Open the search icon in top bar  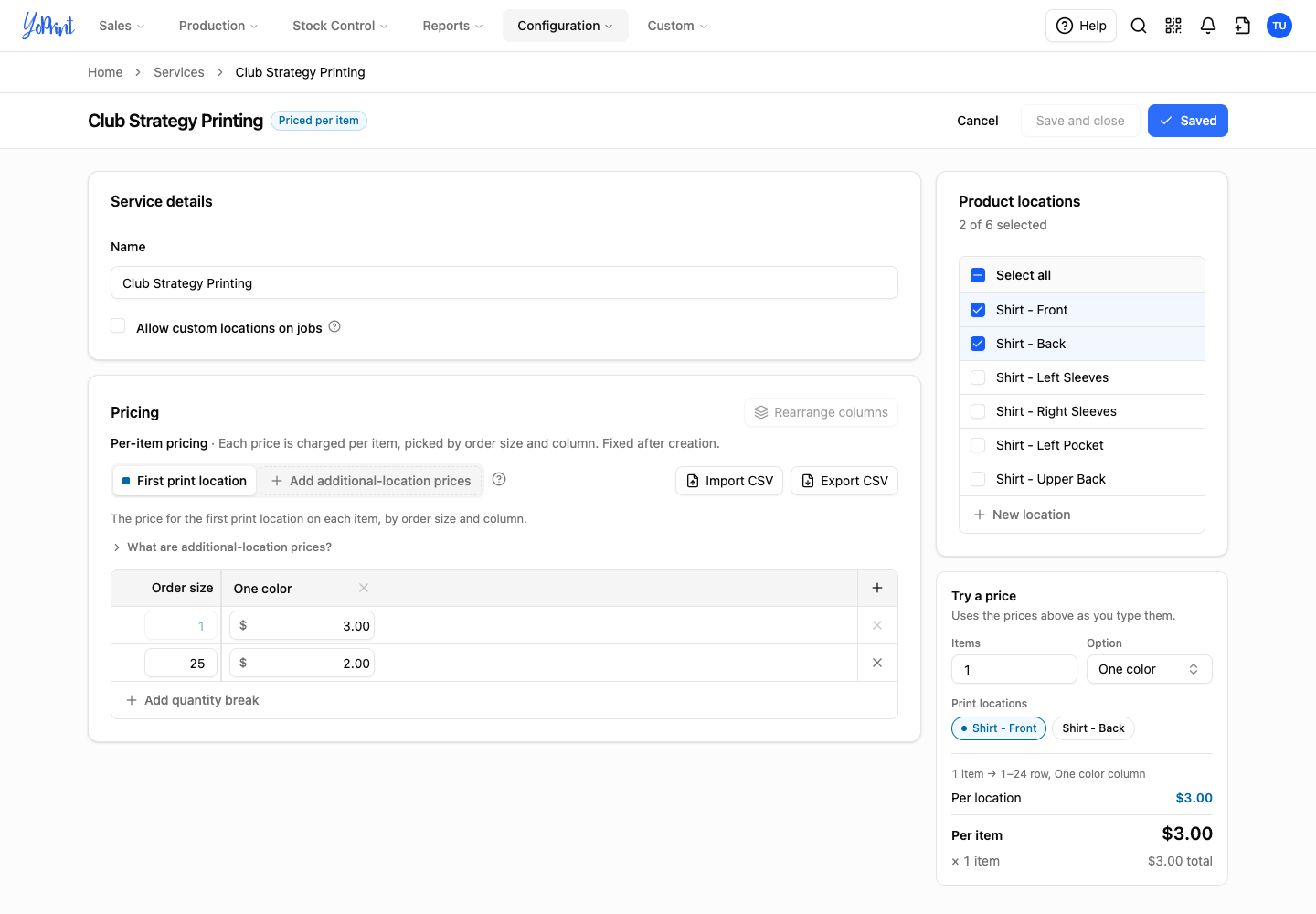click(1139, 26)
